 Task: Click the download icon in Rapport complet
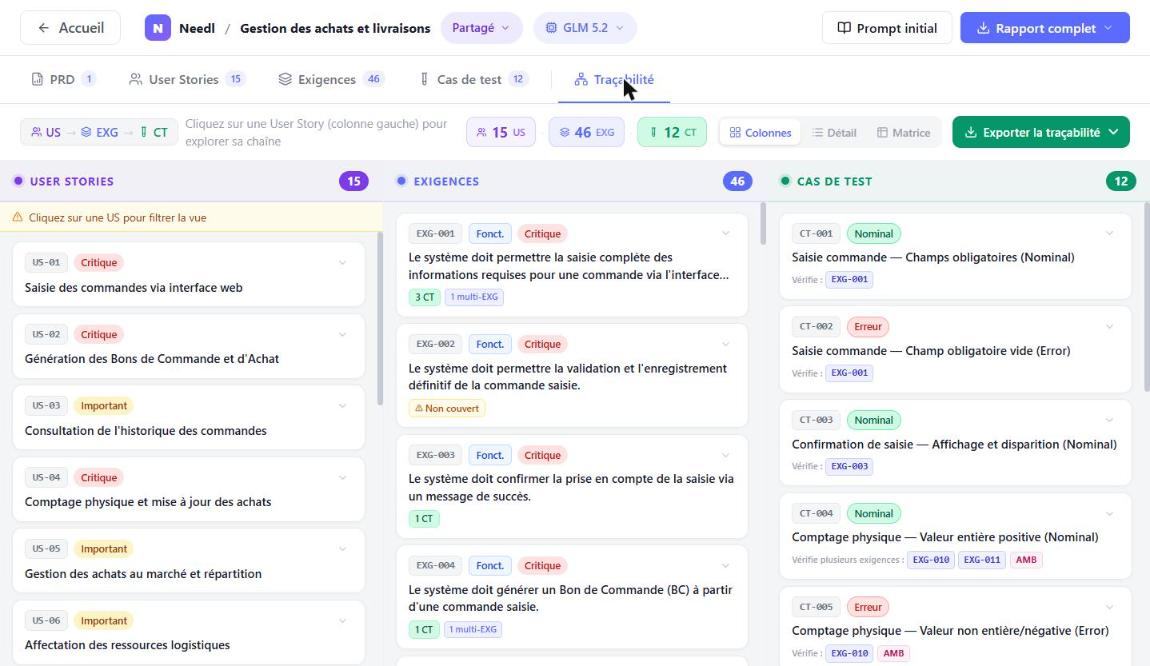pos(984,28)
